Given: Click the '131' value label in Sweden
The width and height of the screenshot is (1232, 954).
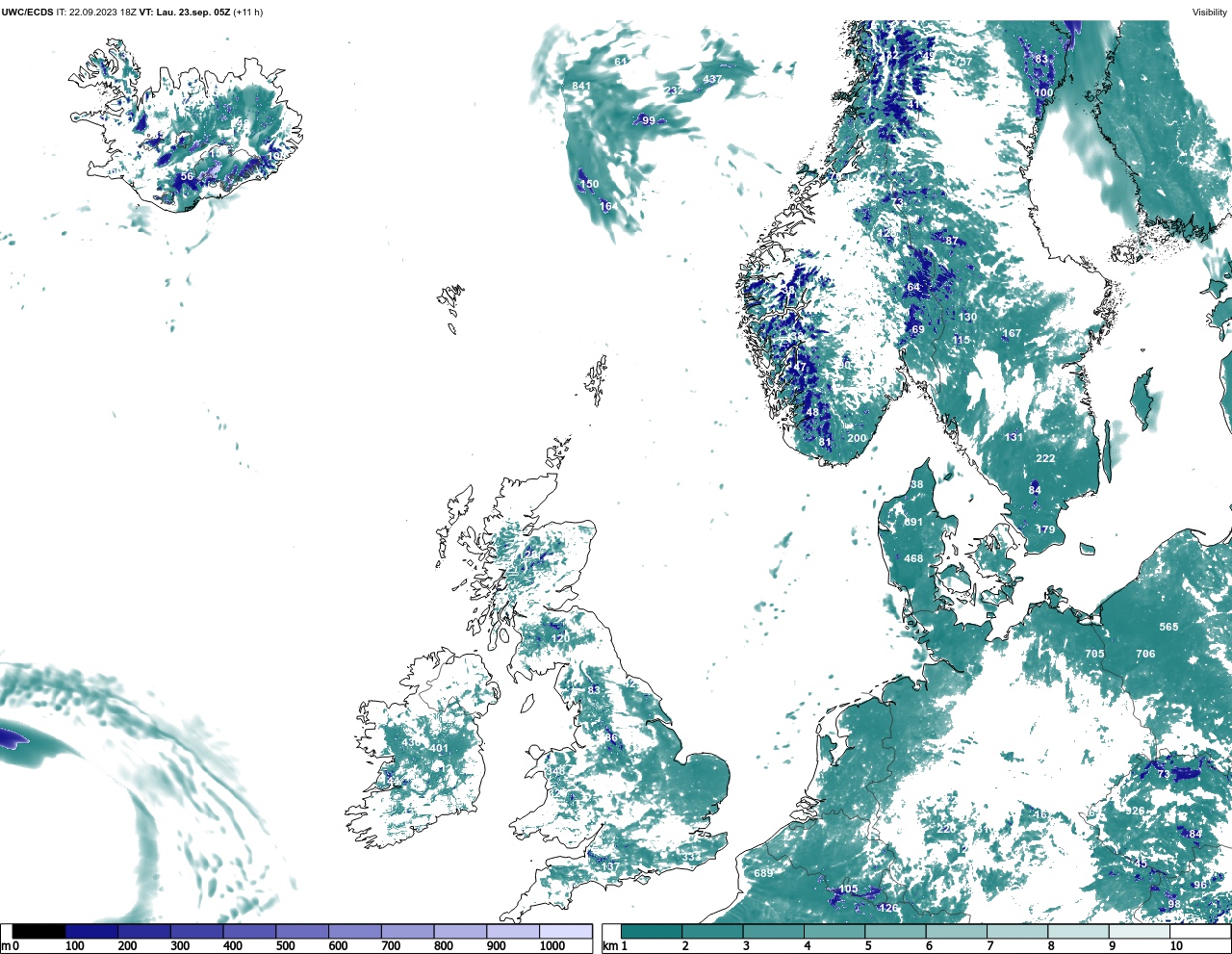Looking at the screenshot, I should [x=1014, y=437].
